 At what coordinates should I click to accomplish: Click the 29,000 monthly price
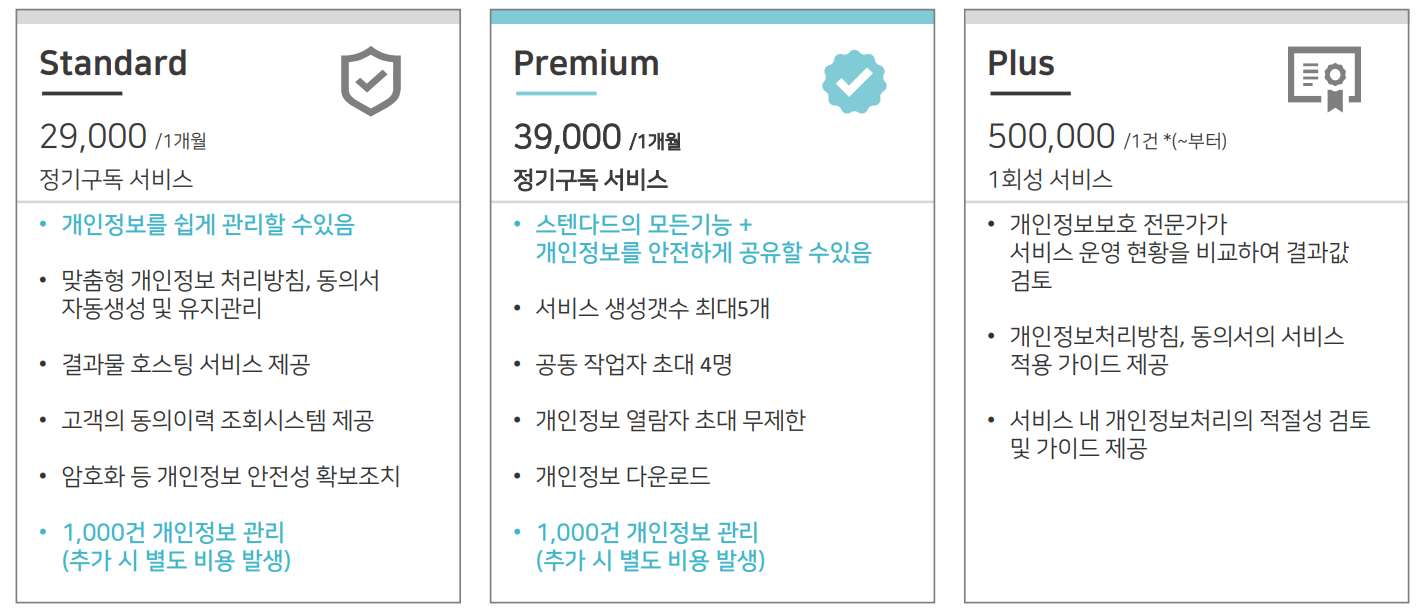click(93, 136)
